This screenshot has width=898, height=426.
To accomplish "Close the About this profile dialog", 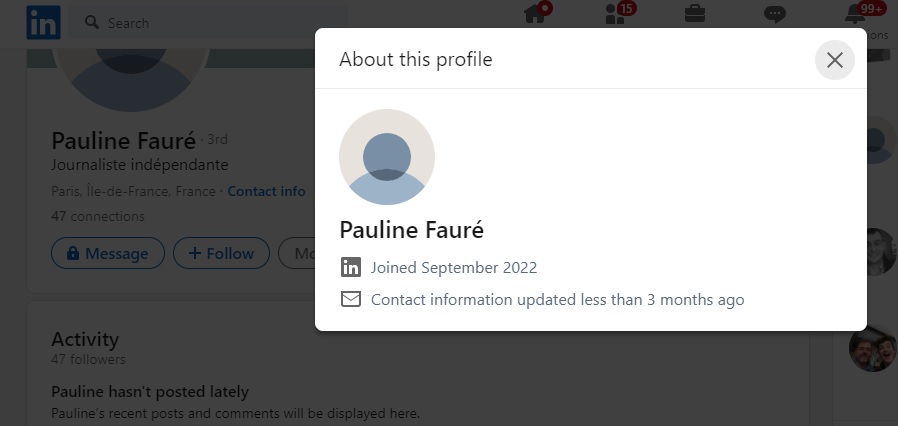I will click(x=835, y=60).
